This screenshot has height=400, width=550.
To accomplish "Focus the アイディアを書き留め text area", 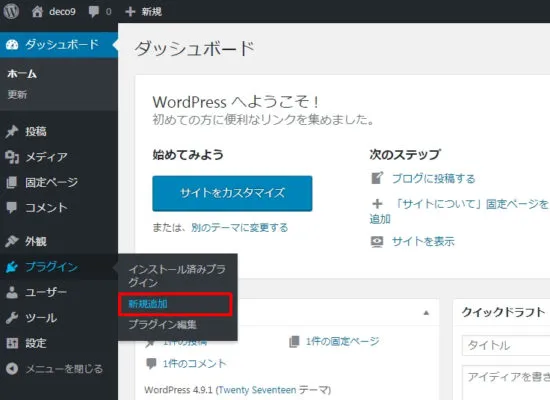I will coord(506,382).
